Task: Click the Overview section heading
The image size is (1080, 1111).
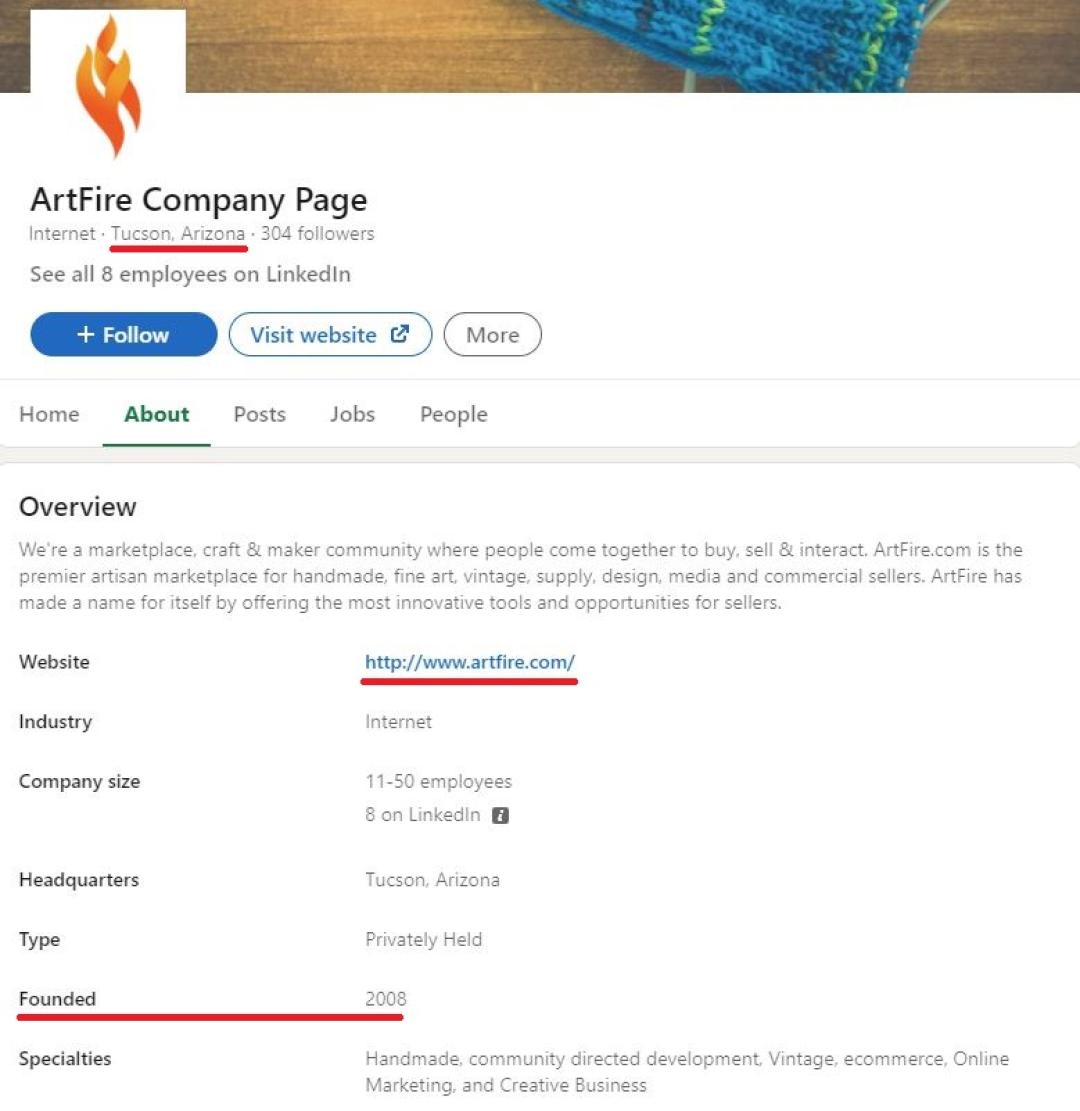Action: tap(77, 507)
